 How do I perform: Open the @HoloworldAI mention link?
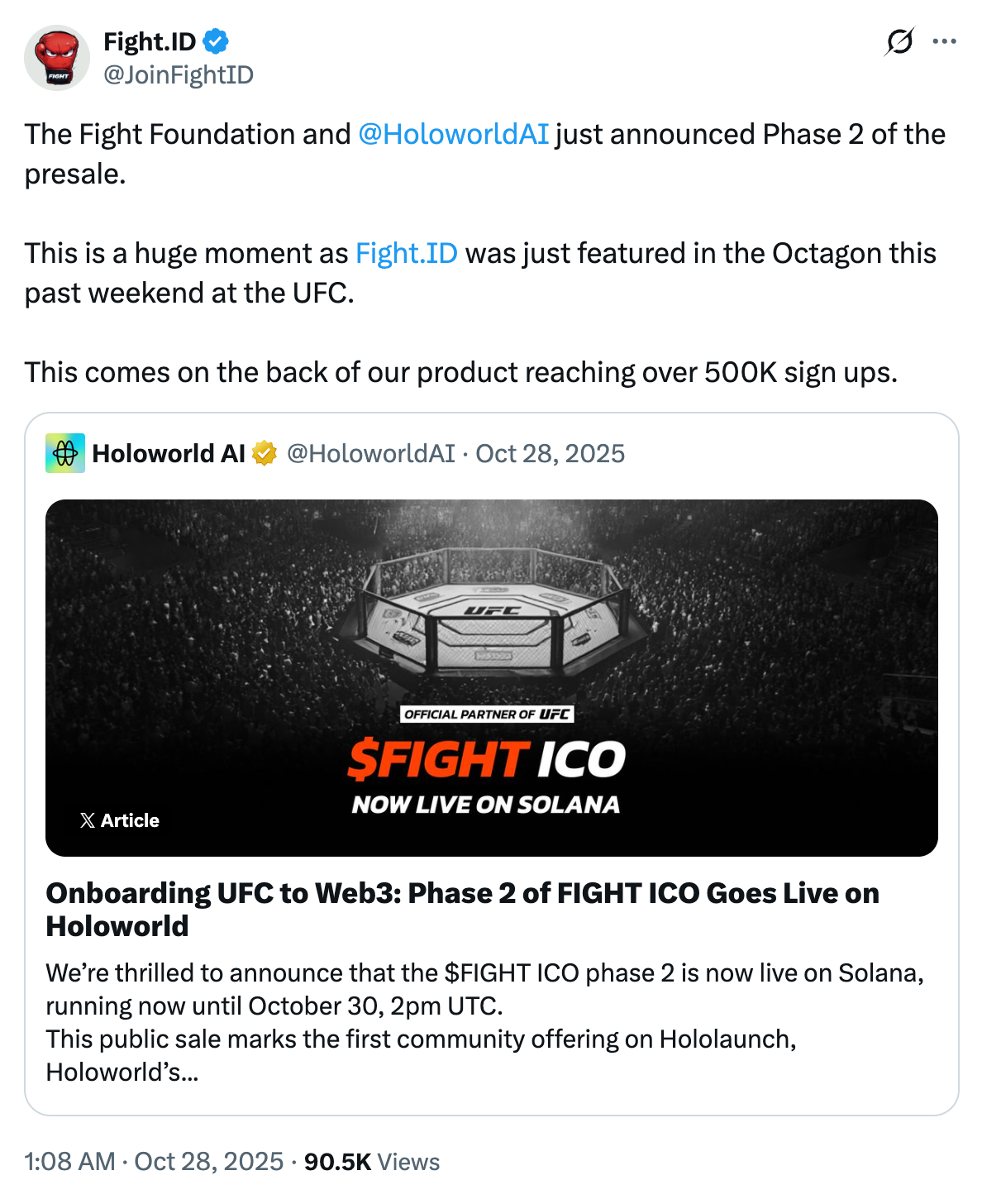click(x=453, y=134)
